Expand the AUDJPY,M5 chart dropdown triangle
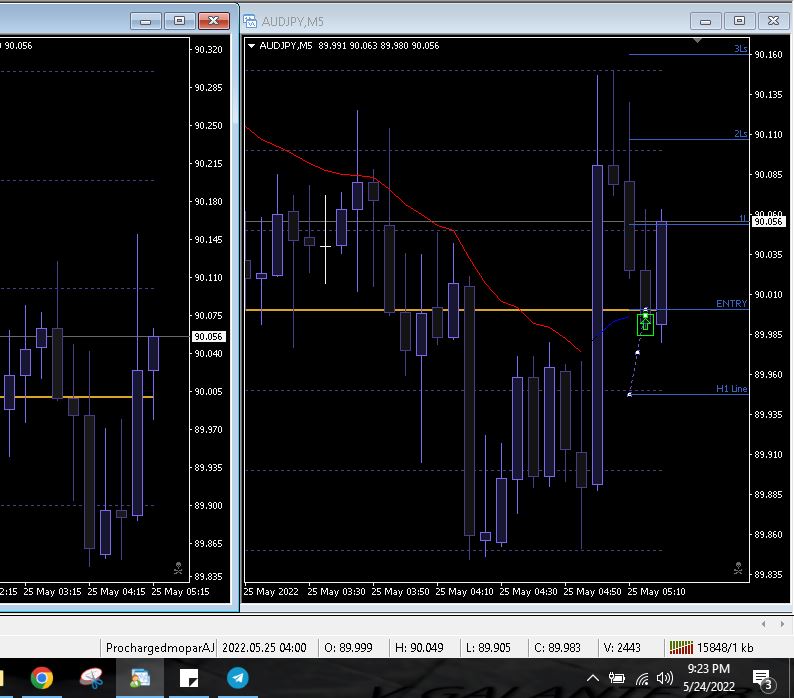This screenshot has width=794, height=698. pyautogui.click(x=251, y=45)
